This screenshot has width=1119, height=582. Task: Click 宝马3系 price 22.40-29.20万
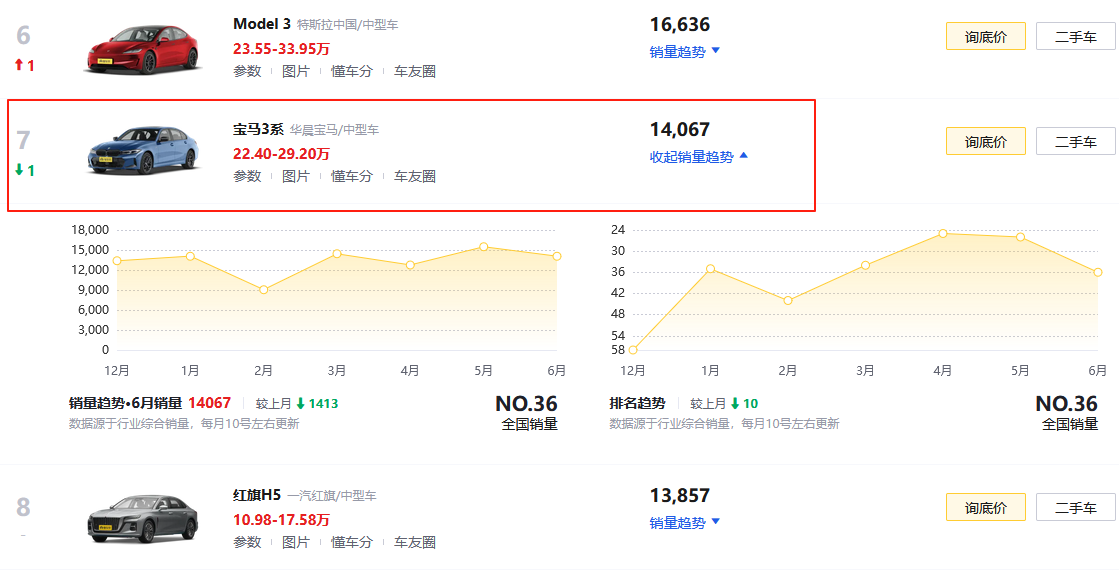281,154
